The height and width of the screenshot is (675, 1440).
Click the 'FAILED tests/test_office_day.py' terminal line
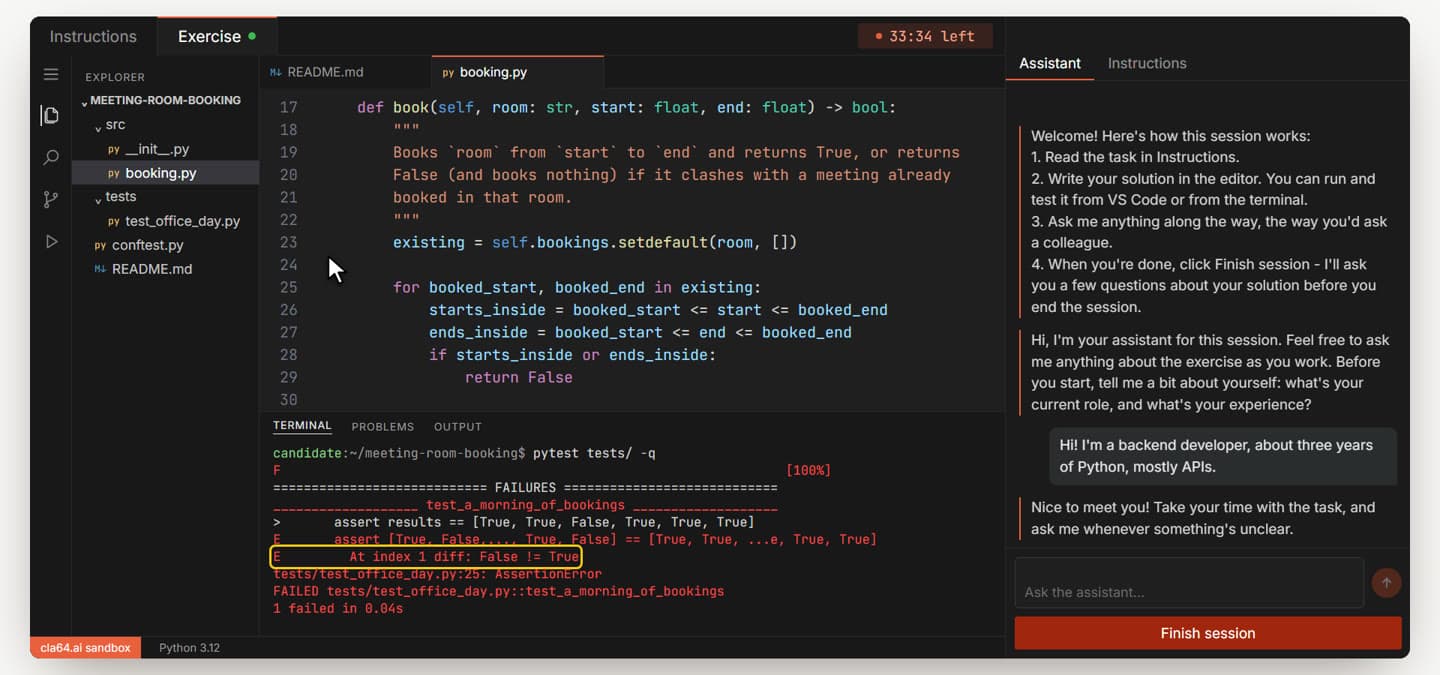click(498, 591)
